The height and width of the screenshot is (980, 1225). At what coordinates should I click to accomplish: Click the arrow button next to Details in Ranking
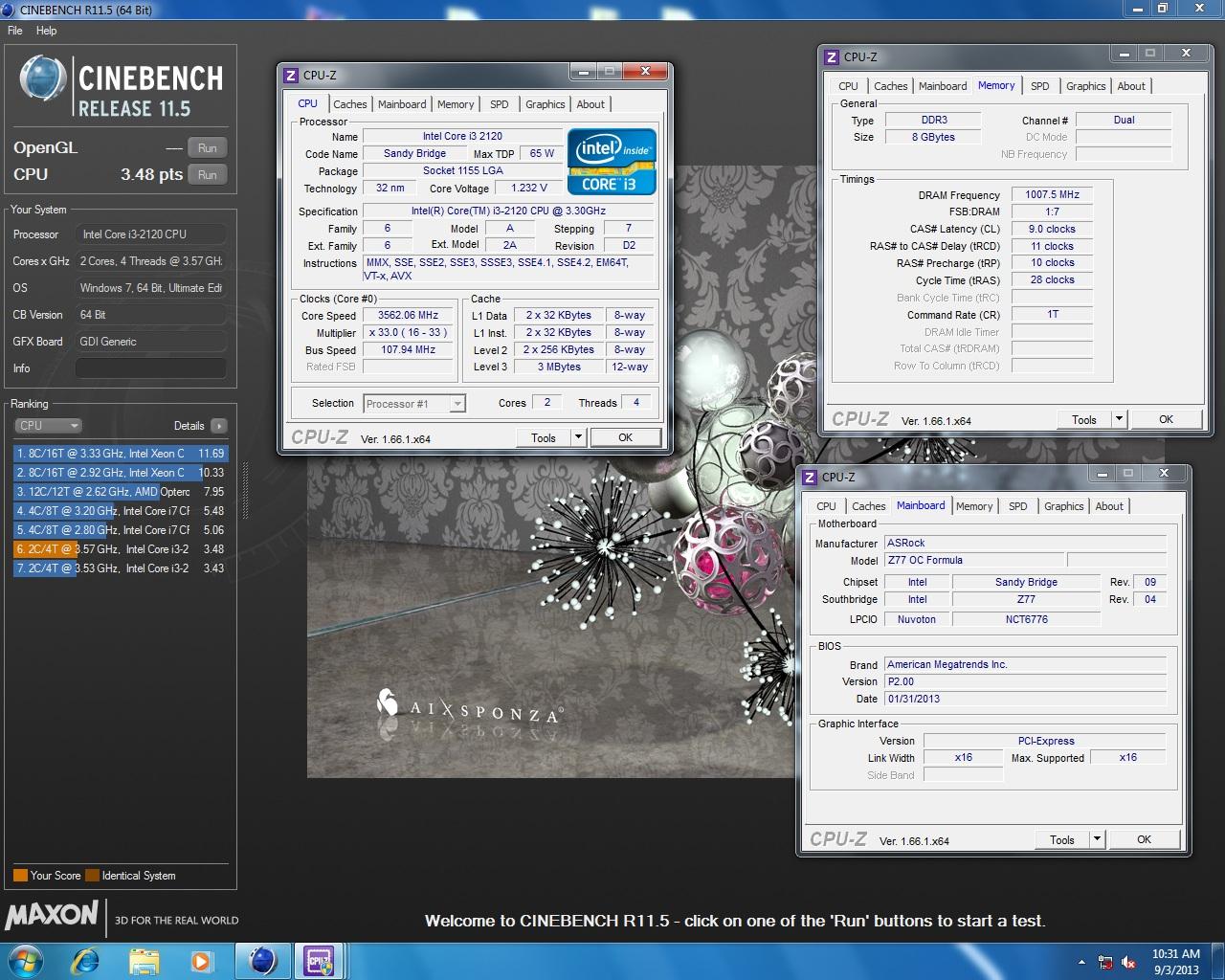219,426
